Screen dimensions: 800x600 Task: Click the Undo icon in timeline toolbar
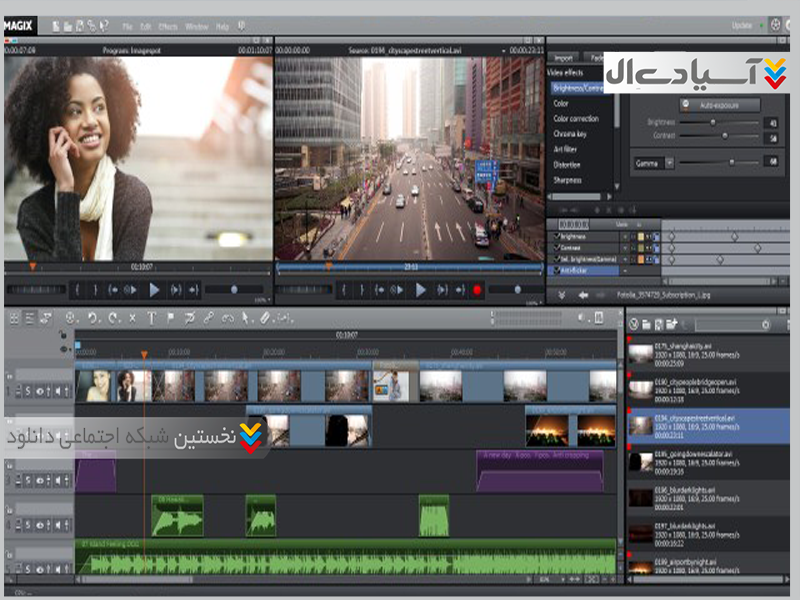pos(92,318)
